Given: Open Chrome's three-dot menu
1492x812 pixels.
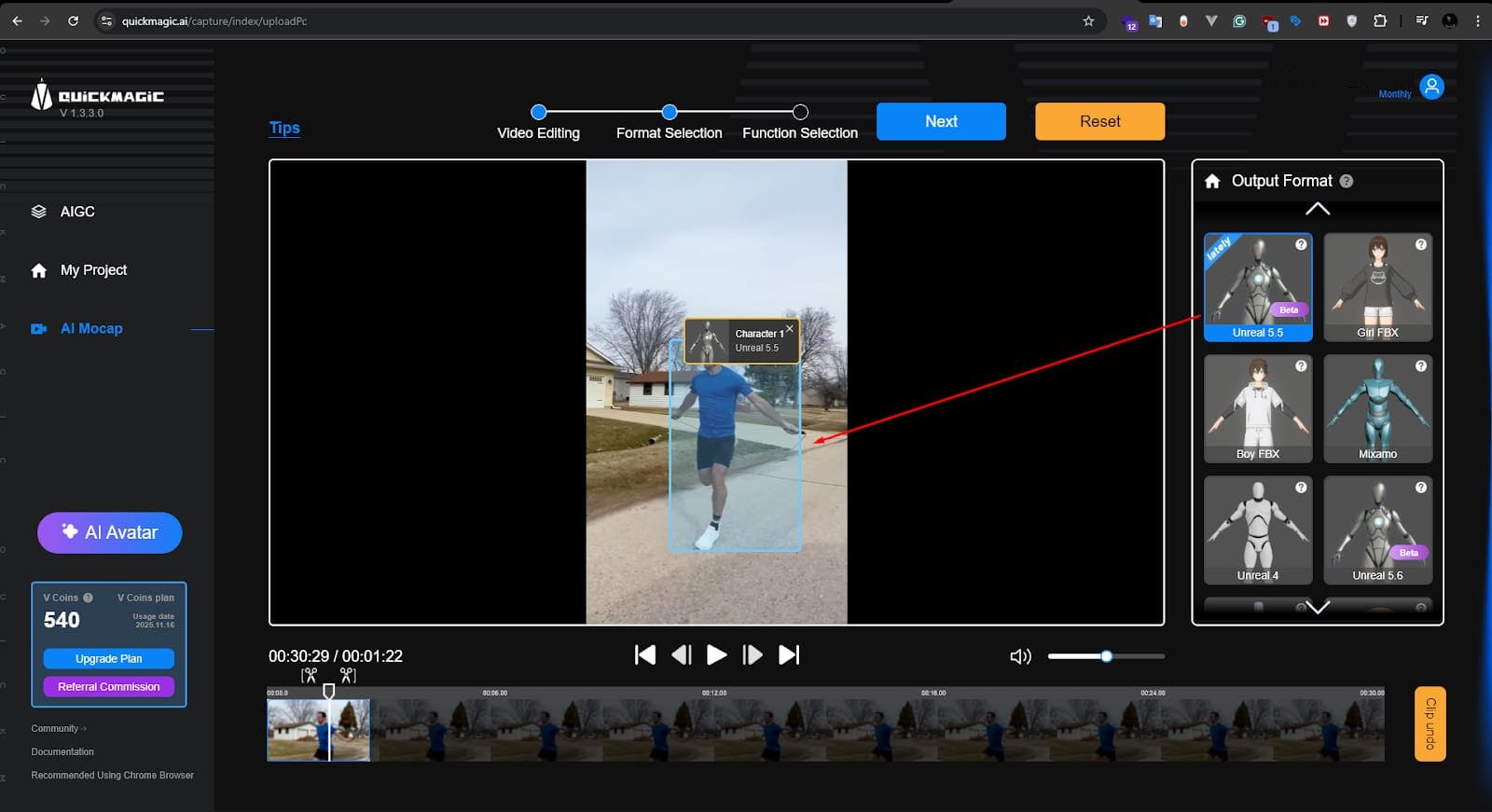Looking at the screenshot, I should tap(1478, 21).
